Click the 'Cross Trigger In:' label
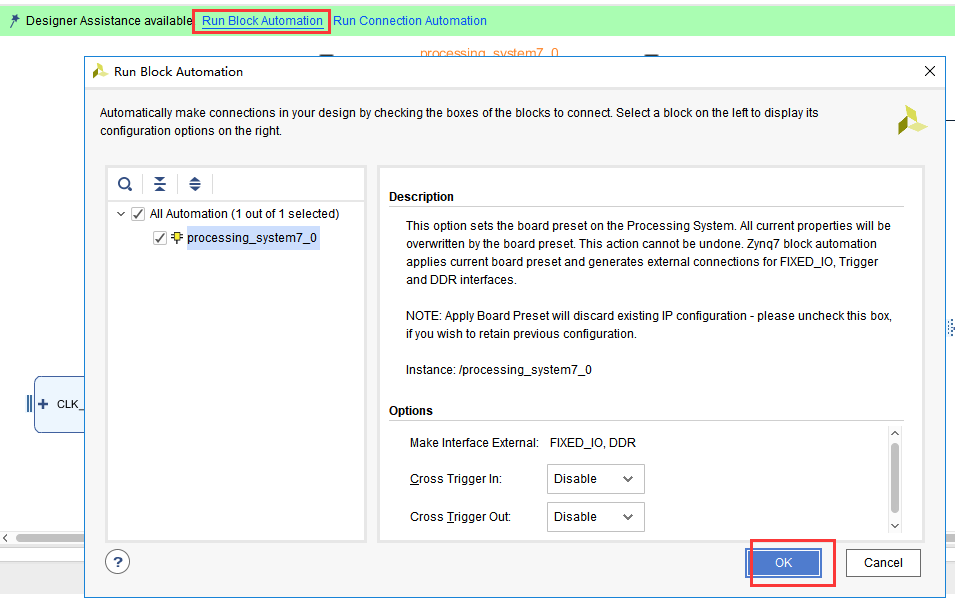Image resolution: width=955 pixels, height=604 pixels. 456,479
